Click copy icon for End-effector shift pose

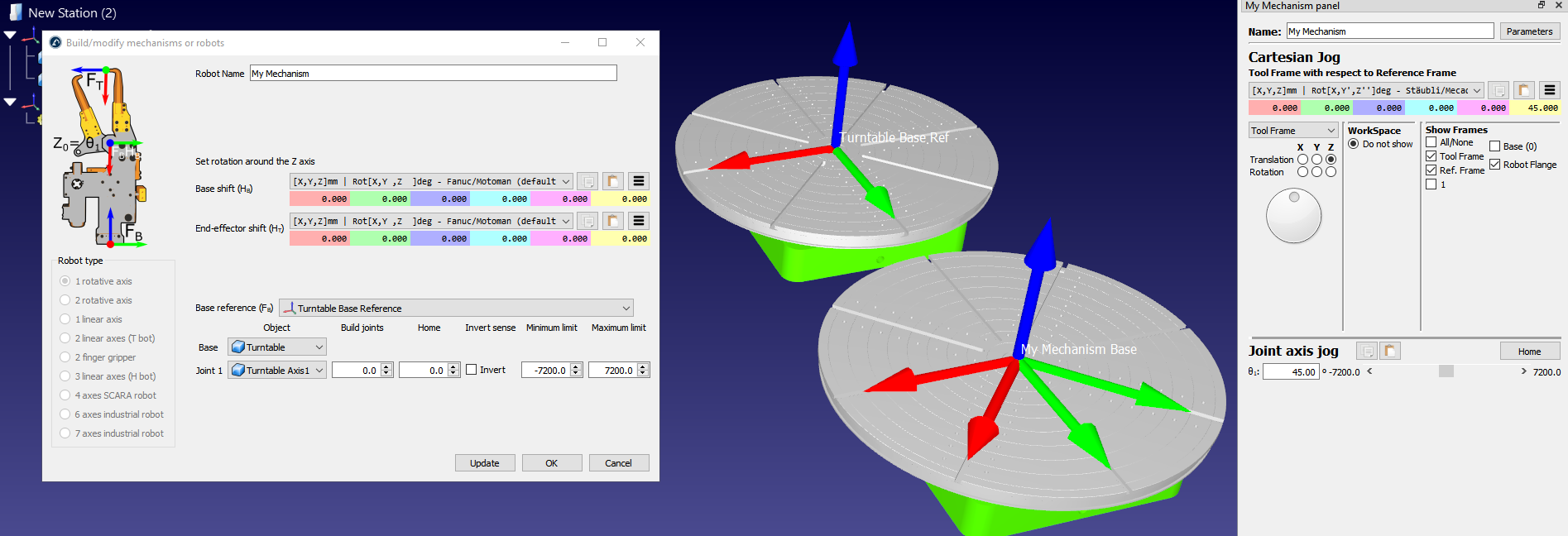click(587, 221)
